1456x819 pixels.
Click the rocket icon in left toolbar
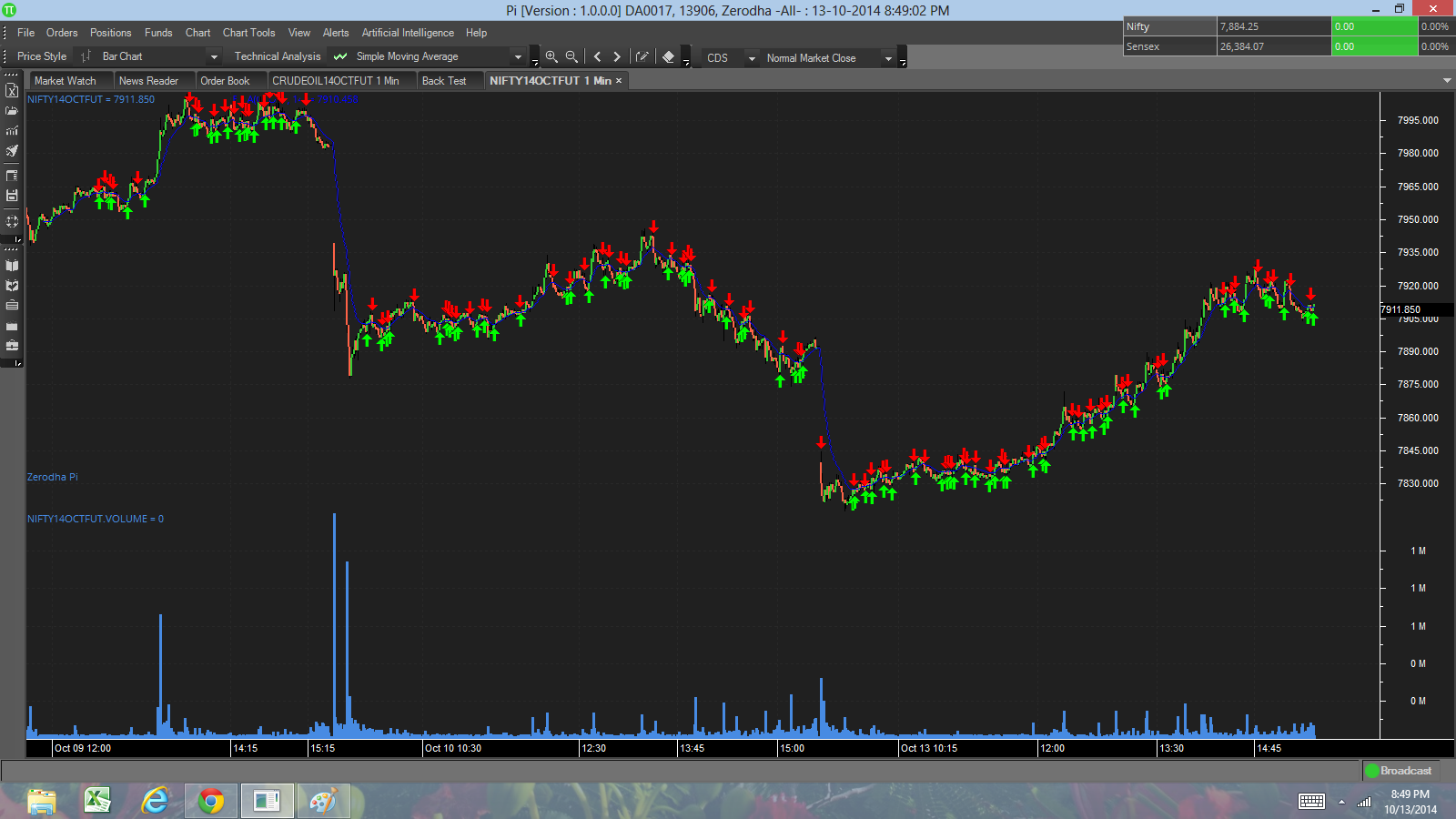pyautogui.click(x=12, y=151)
